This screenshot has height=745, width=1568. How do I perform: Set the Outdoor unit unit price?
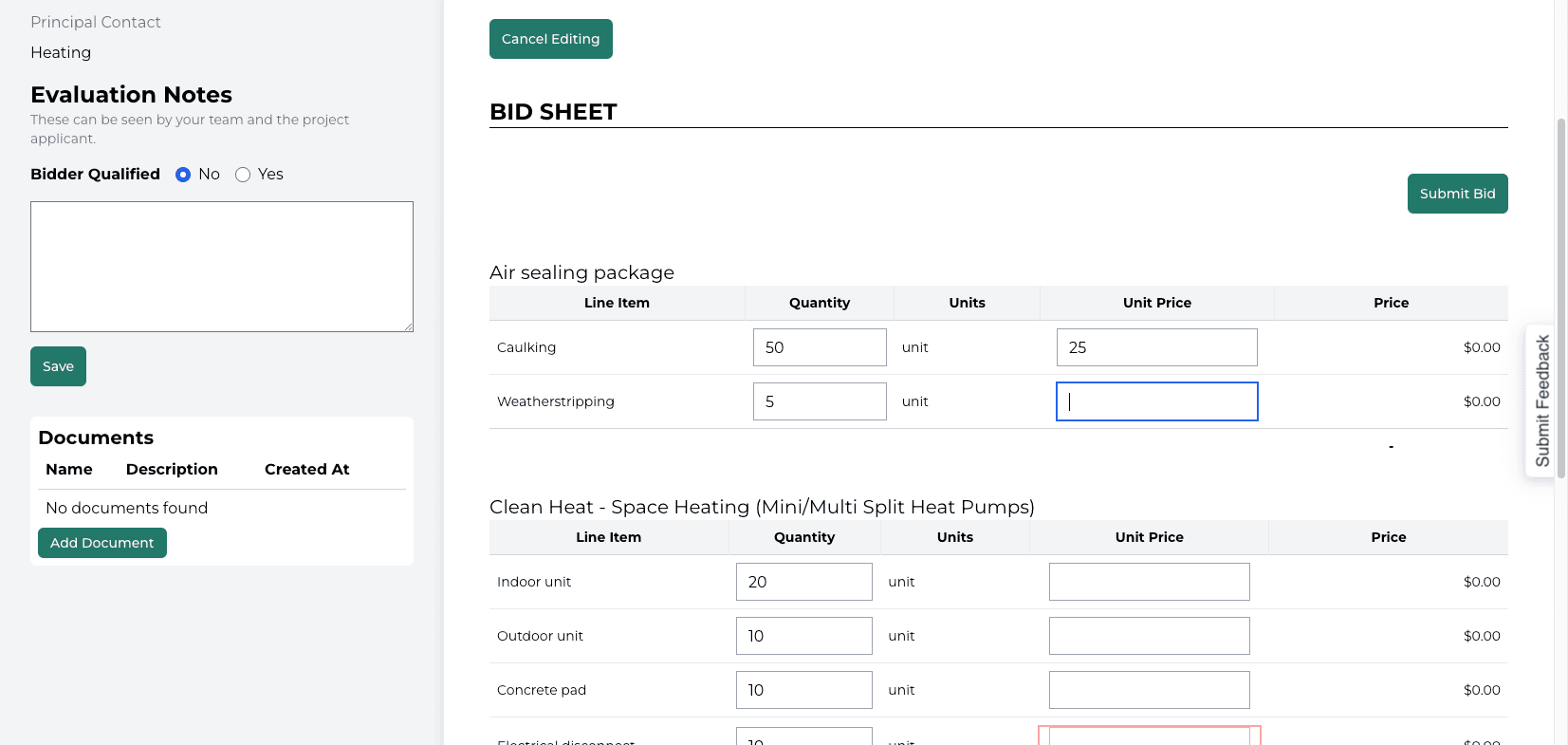[x=1149, y=636]
